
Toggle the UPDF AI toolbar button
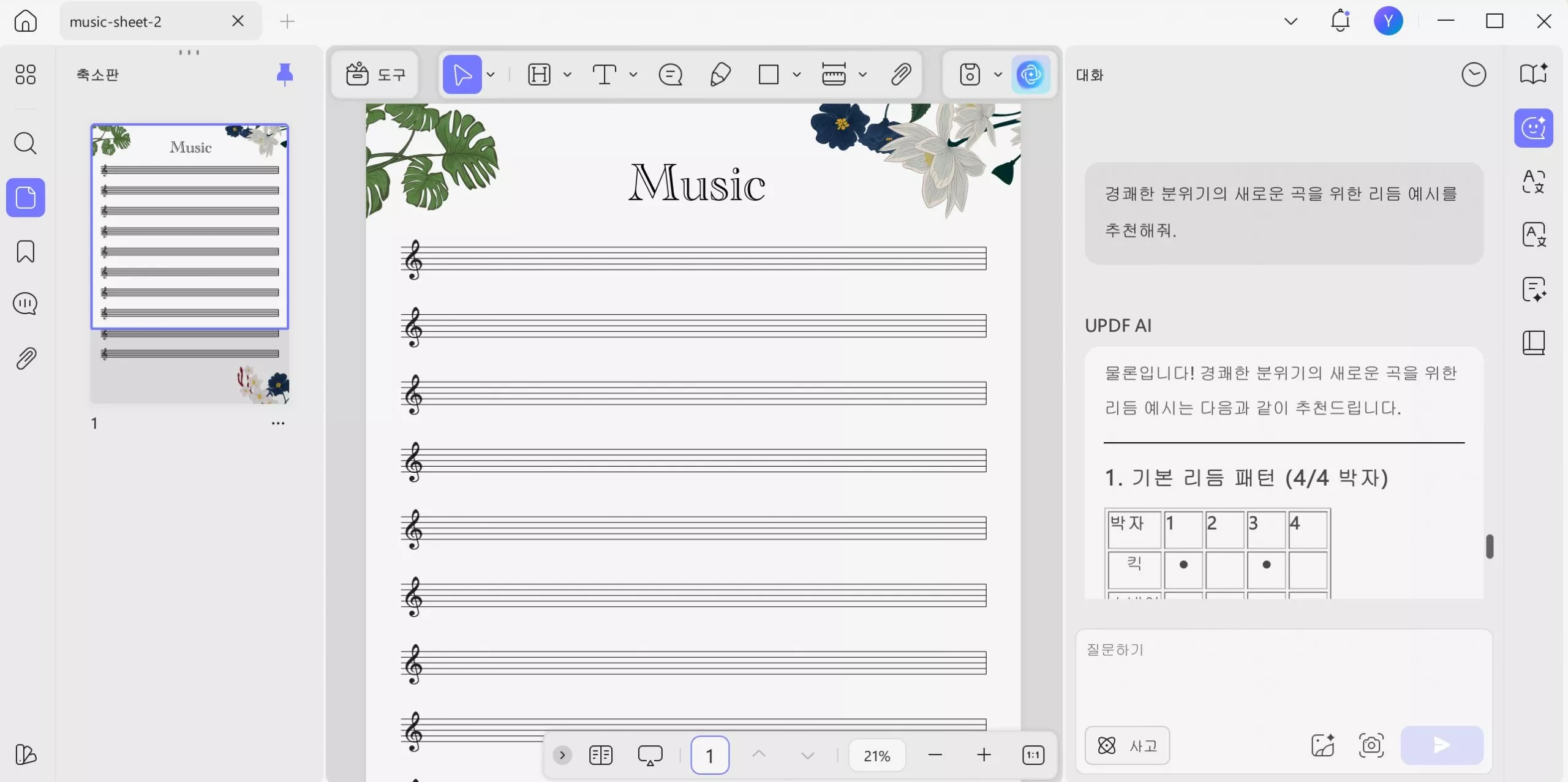1031,75
